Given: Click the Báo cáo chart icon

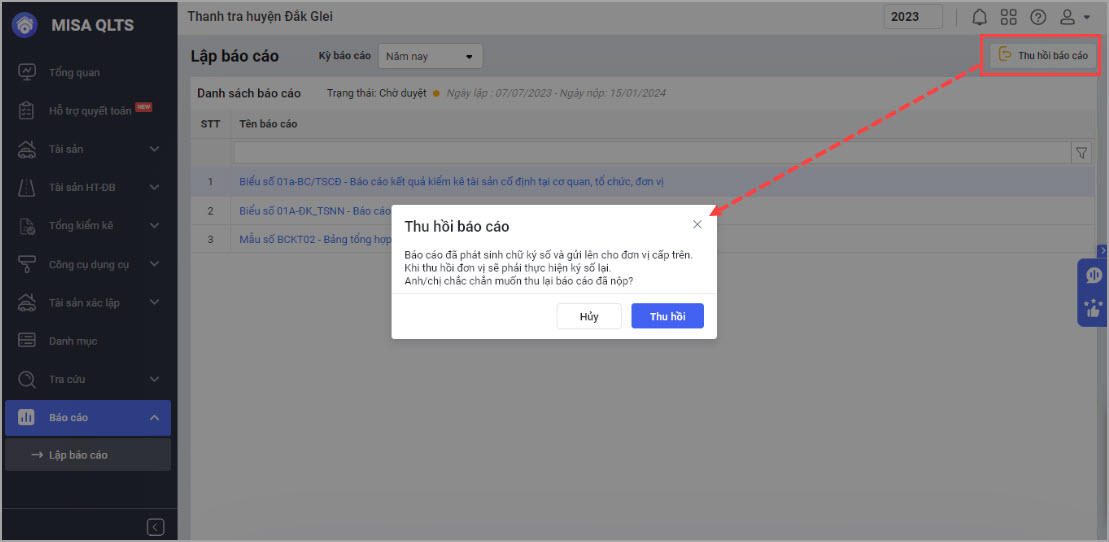Looking at the screenshot, I should click(x=26, y=417).
